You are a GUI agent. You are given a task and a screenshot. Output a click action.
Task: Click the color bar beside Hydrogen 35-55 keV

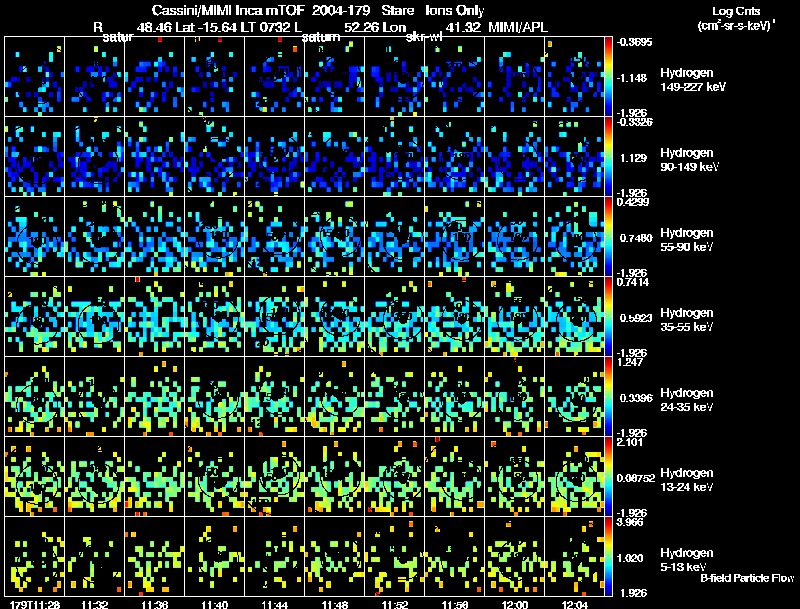608,317
